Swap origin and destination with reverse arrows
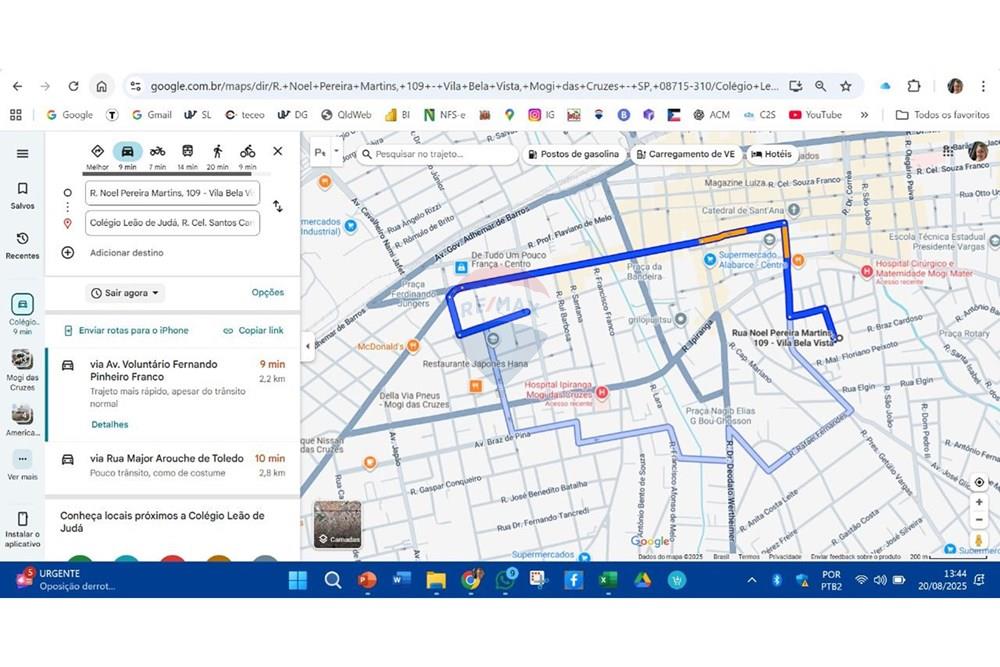Viewport: 1000px width, 667px height. (278, 206)
